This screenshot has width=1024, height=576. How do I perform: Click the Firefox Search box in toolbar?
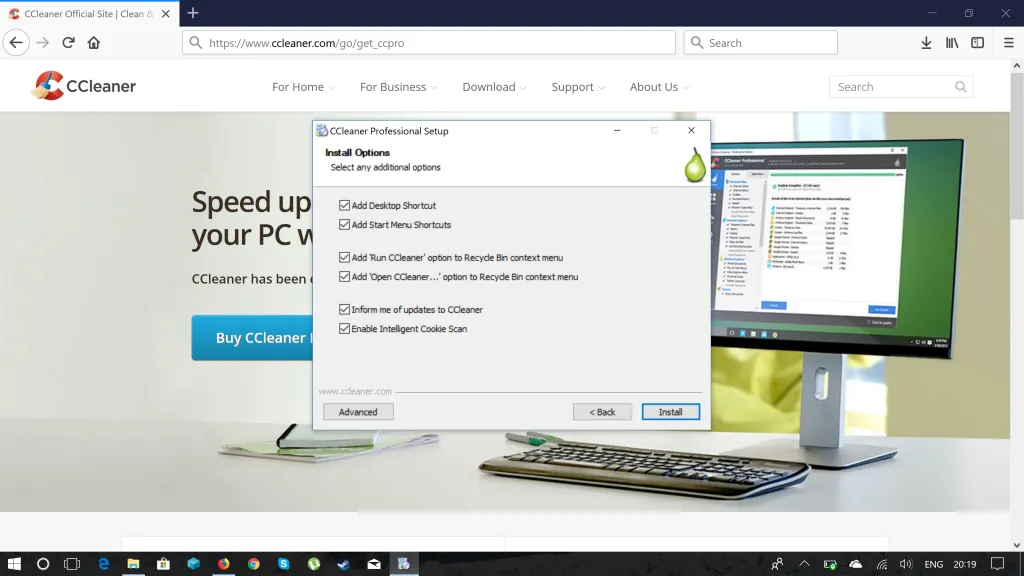761,43
